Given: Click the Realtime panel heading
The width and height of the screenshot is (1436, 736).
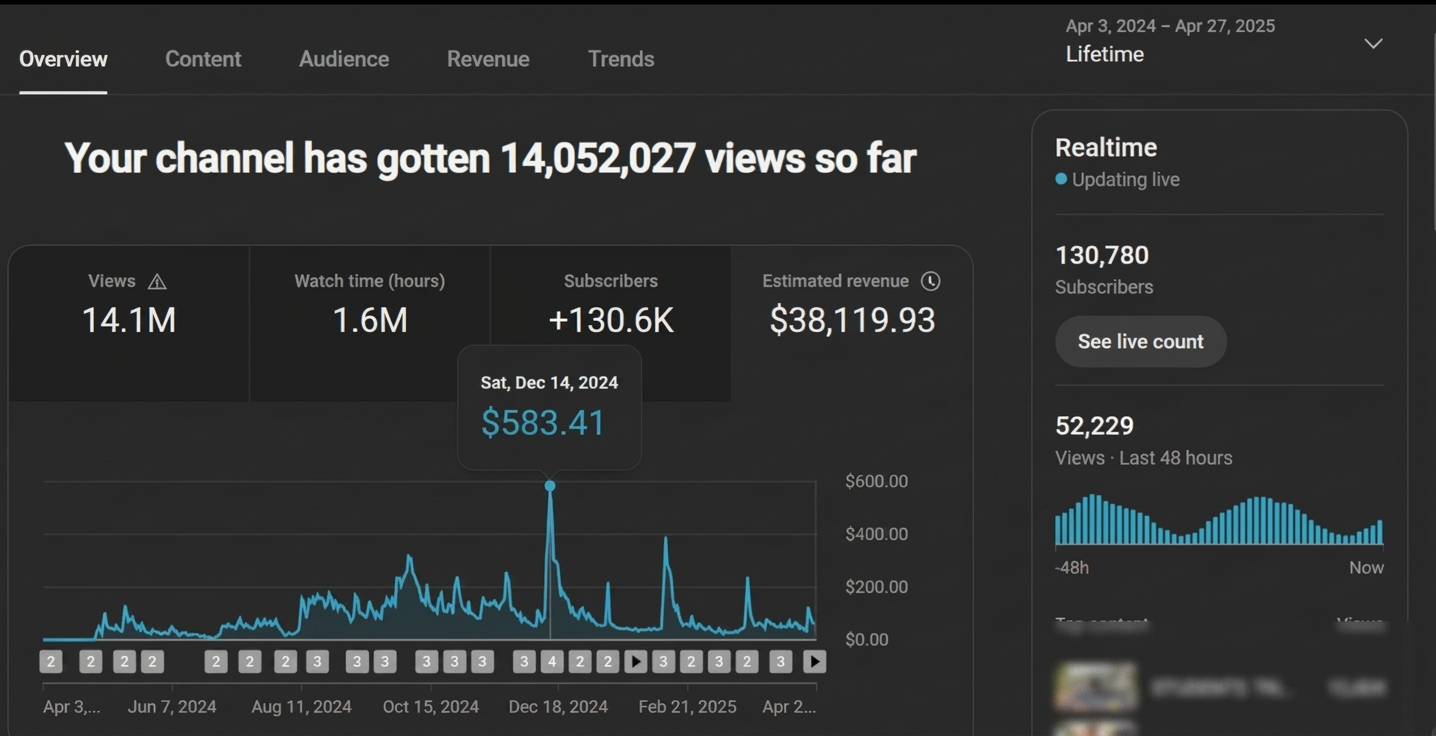Looking at the screenshot, I should 1106,147.
